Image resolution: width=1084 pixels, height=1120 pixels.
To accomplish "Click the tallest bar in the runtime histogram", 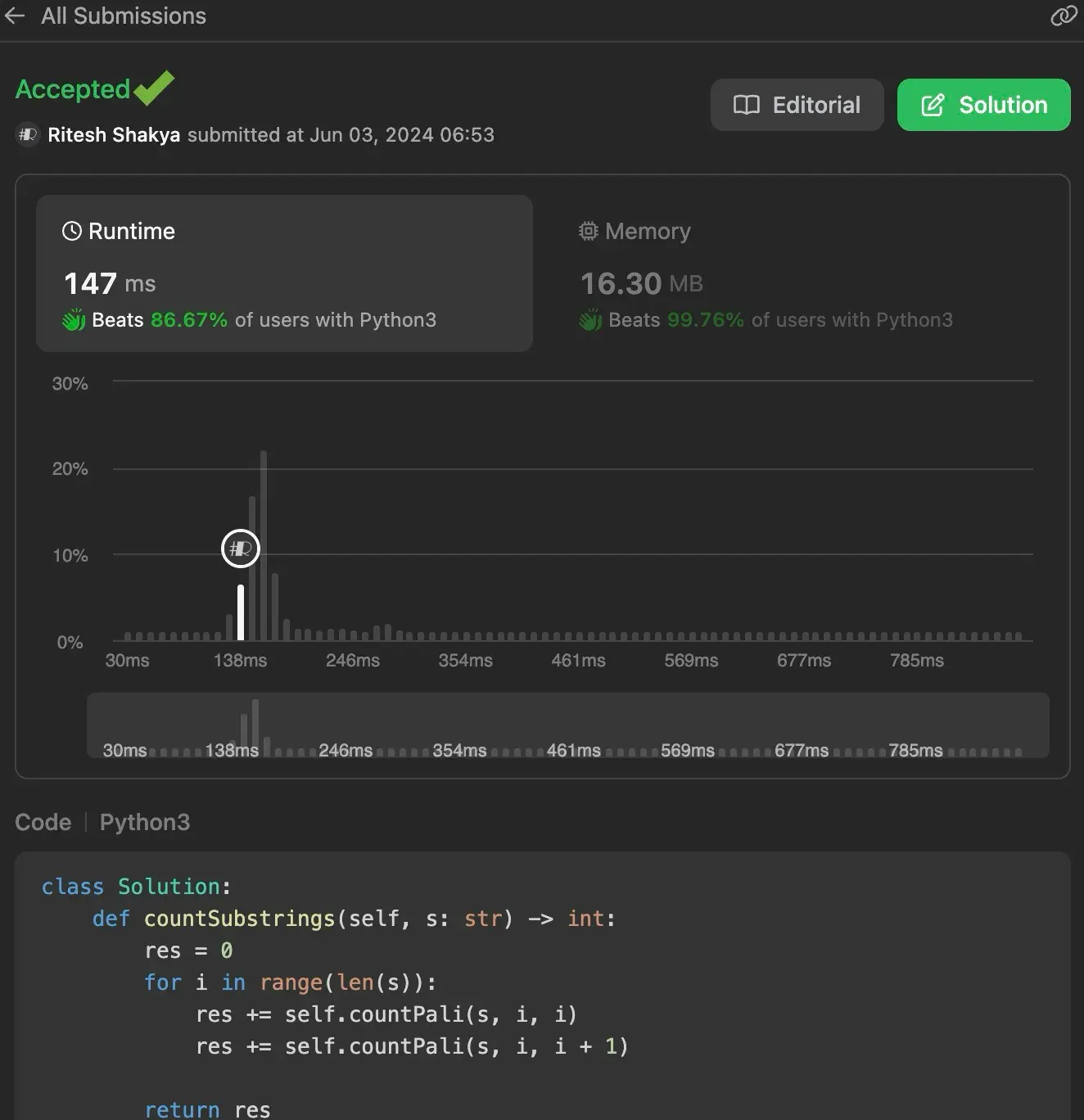I will pos(264,545).
